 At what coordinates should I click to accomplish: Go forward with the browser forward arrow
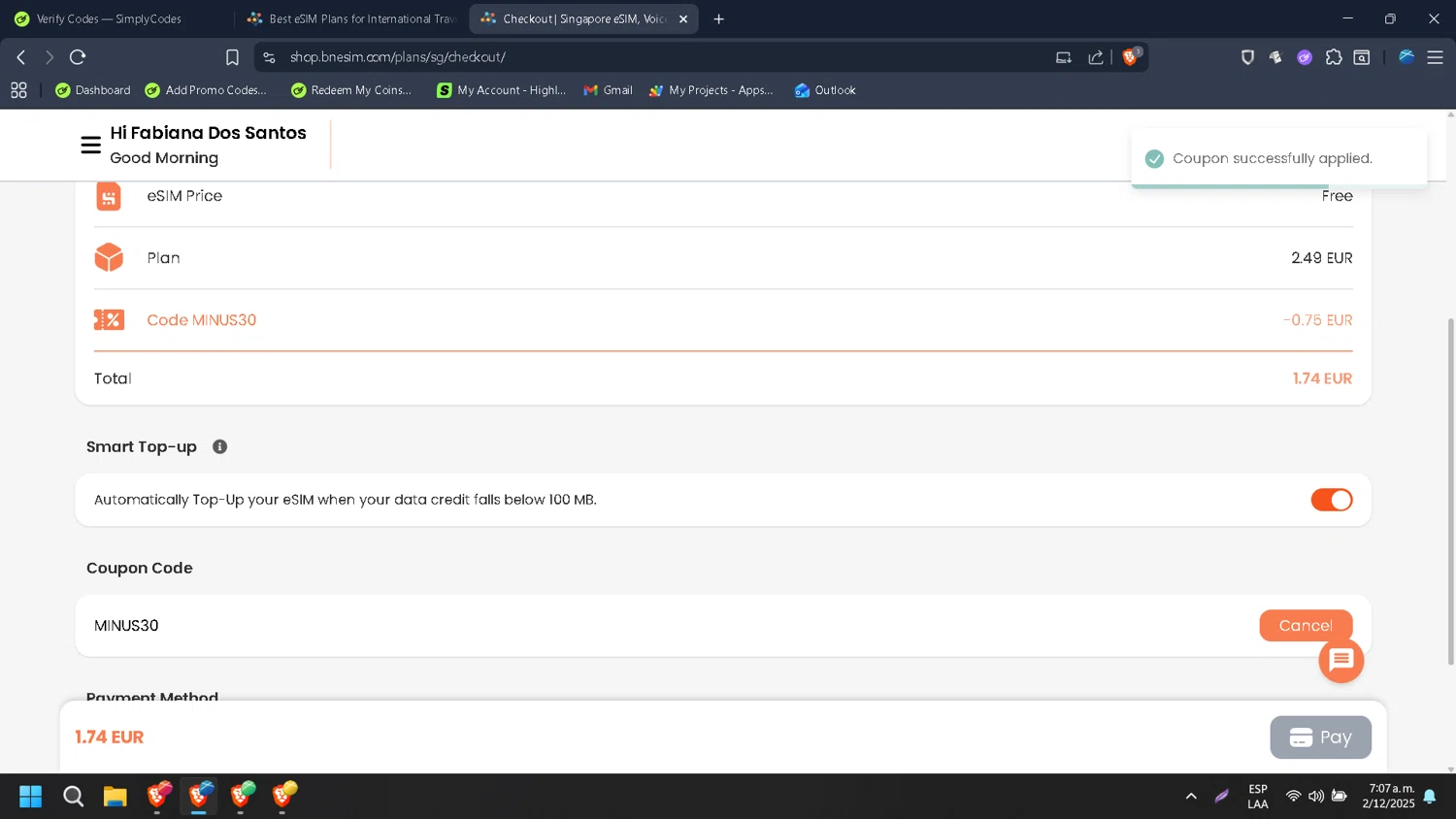click(x=49, y=57)
